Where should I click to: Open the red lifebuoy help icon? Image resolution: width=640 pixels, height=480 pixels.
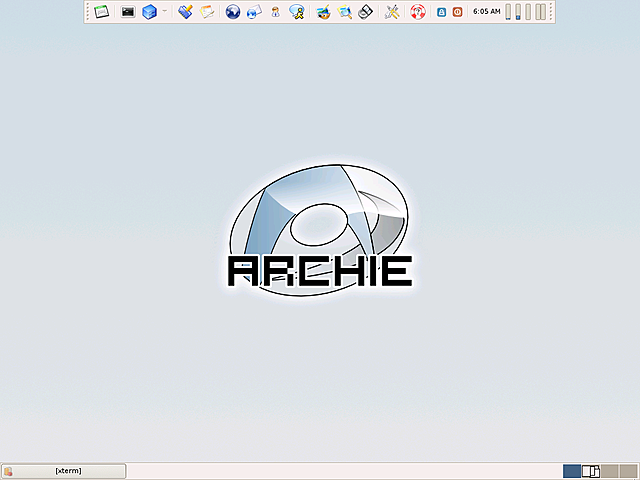[x=418, y=12]
